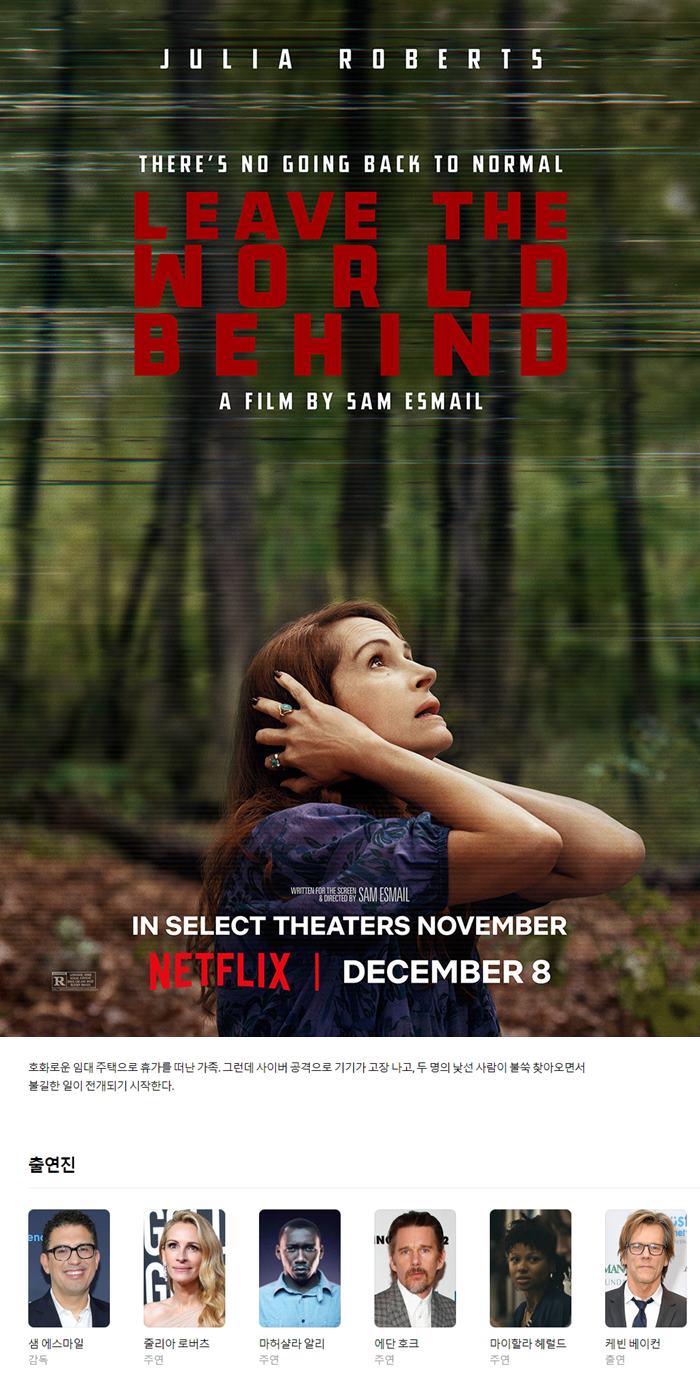Click the 마이할라 헤럴드 name text
This screenshot has width=700, height=1399.
tap(528, 1344)
